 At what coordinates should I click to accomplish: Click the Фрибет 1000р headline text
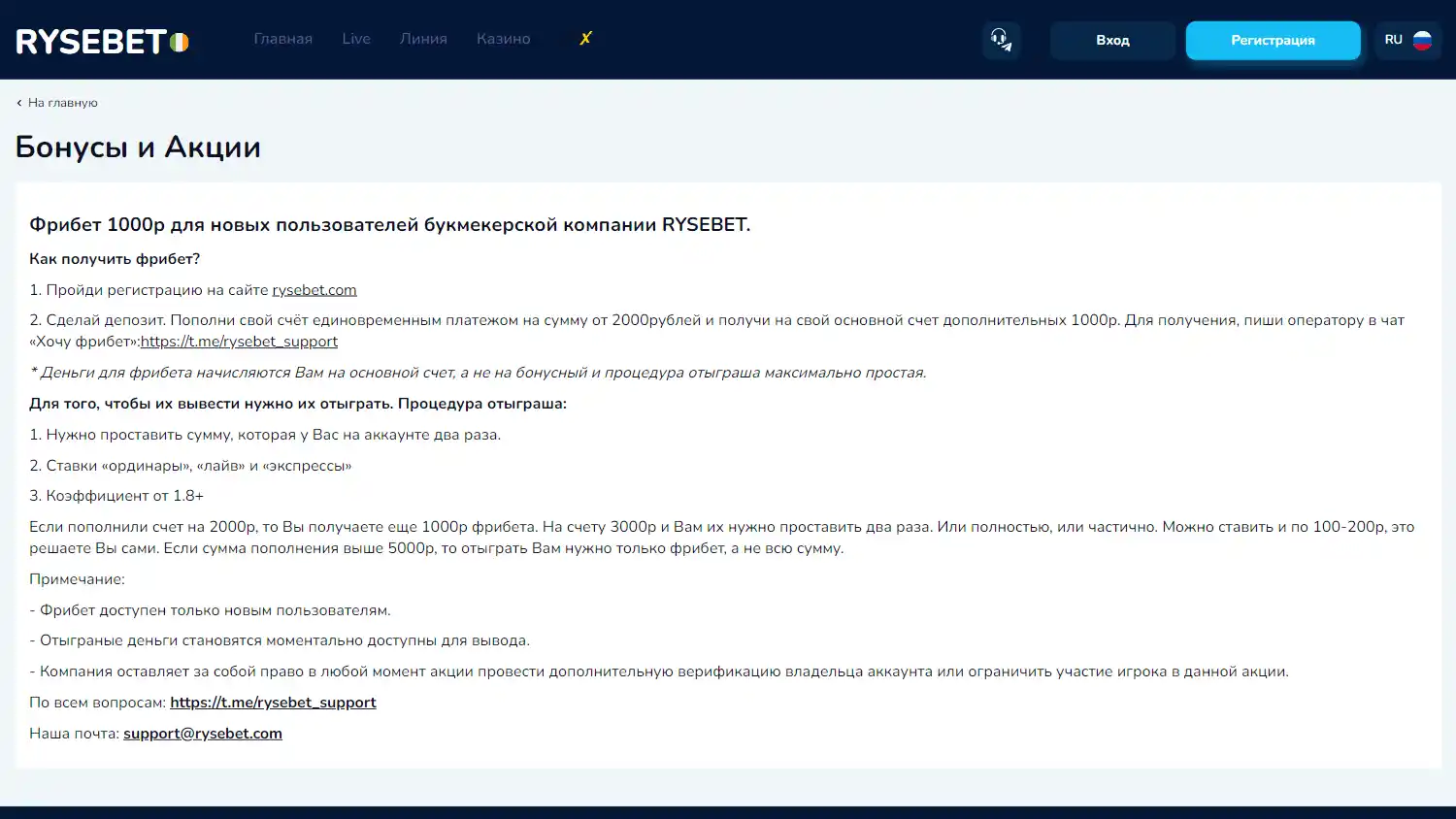[x=389, y=225]
